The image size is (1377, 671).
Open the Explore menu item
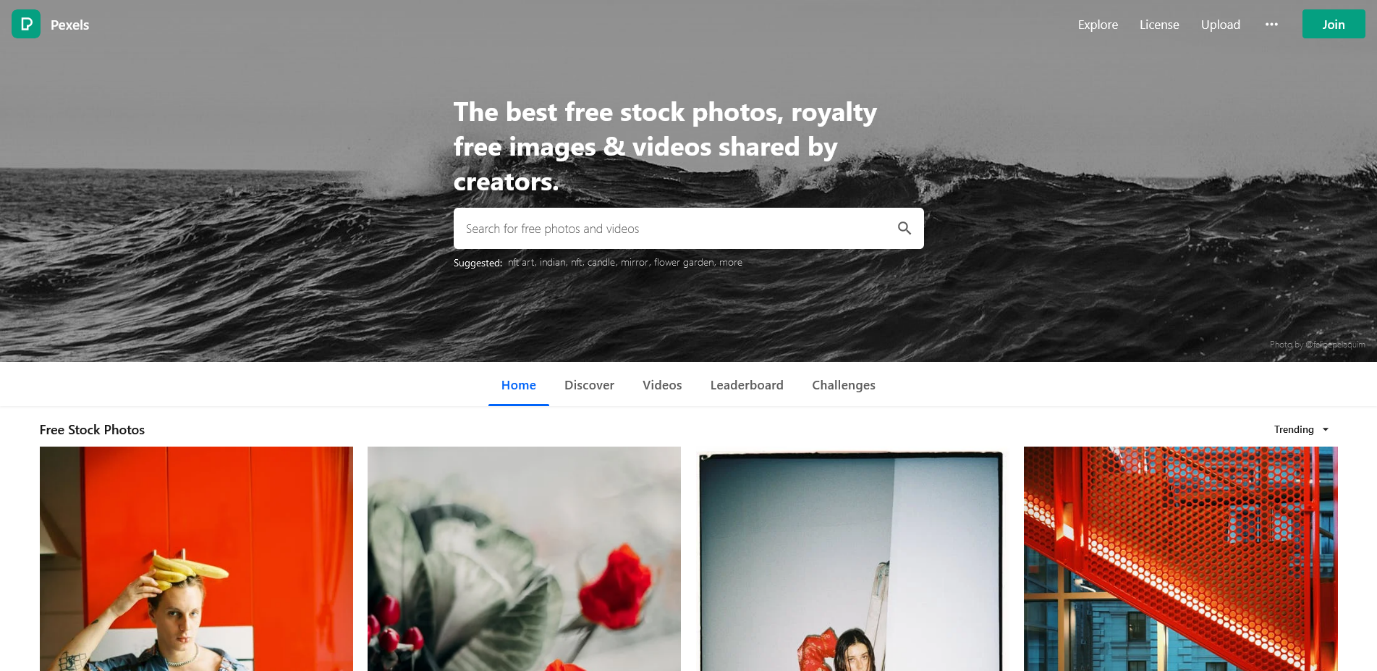(1098, 25)
